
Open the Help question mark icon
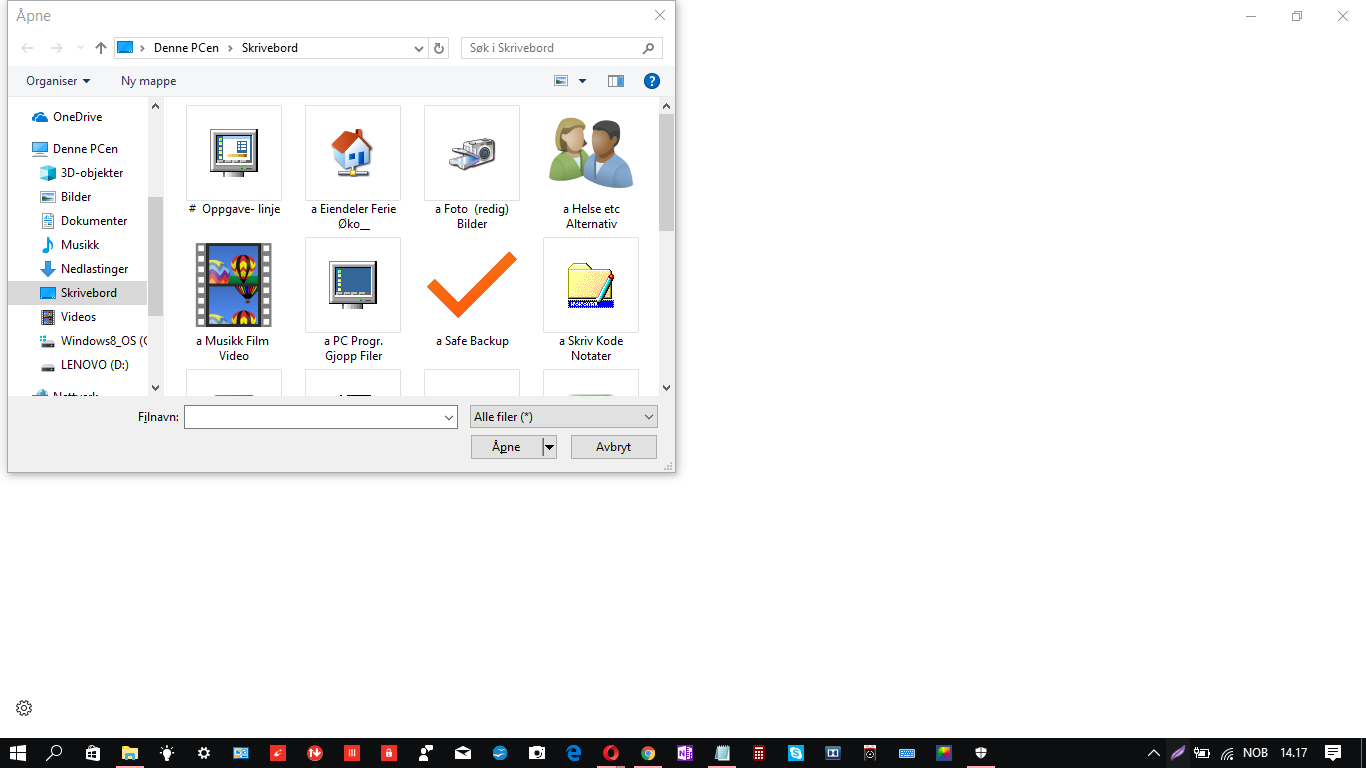tap(652, 81)
